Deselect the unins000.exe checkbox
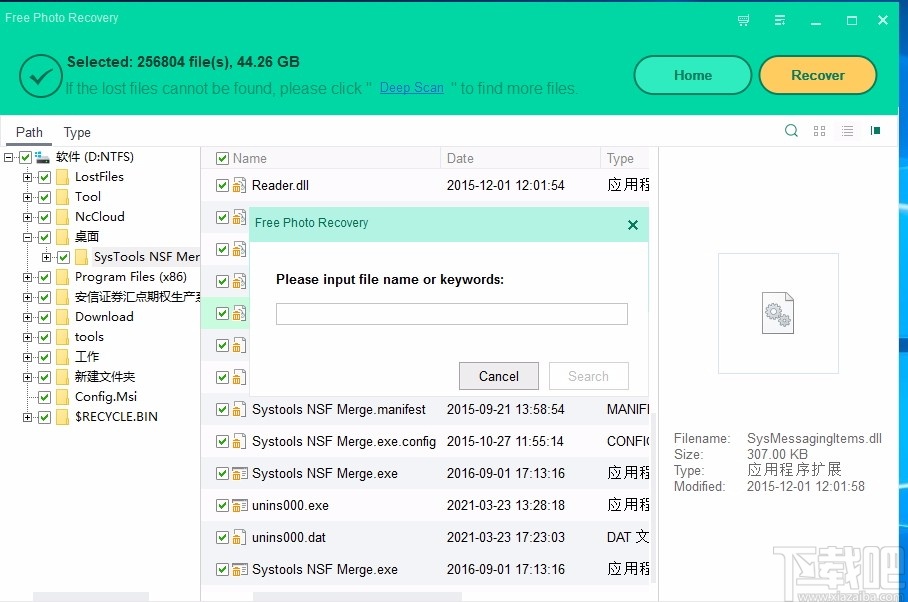Screen dimensions: 908x602 [x=222, y=505]
